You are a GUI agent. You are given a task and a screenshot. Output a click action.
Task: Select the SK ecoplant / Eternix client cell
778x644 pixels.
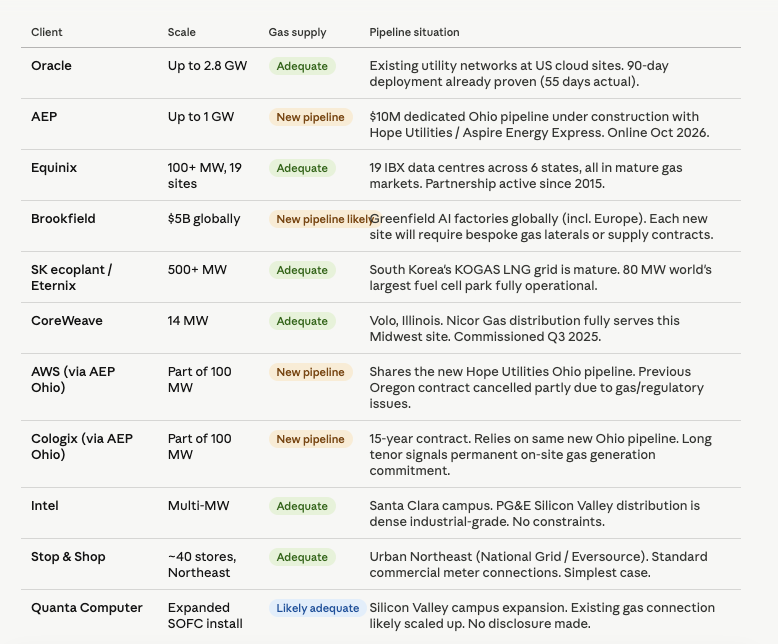(71, 277)
